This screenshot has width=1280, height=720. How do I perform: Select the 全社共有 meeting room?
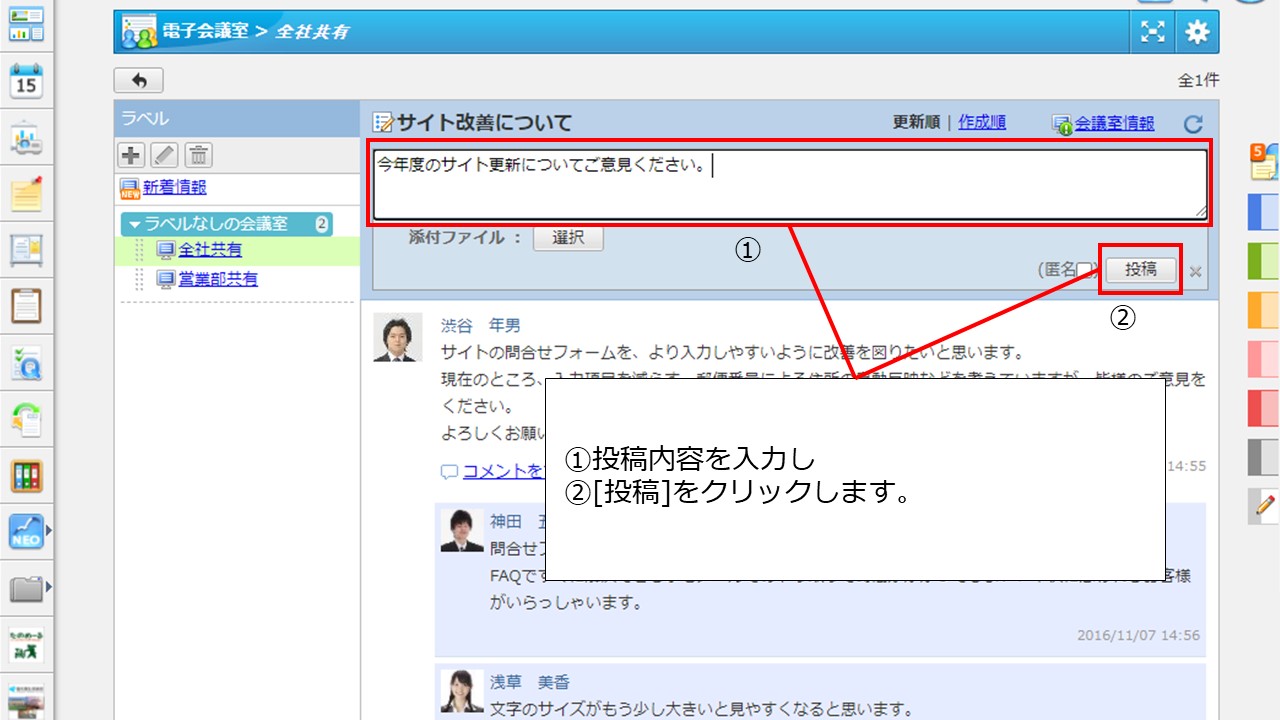point(210,250)
